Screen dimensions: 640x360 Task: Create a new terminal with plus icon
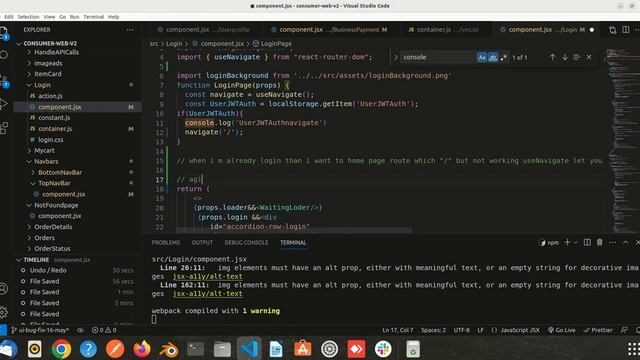(x=567, y=242)
